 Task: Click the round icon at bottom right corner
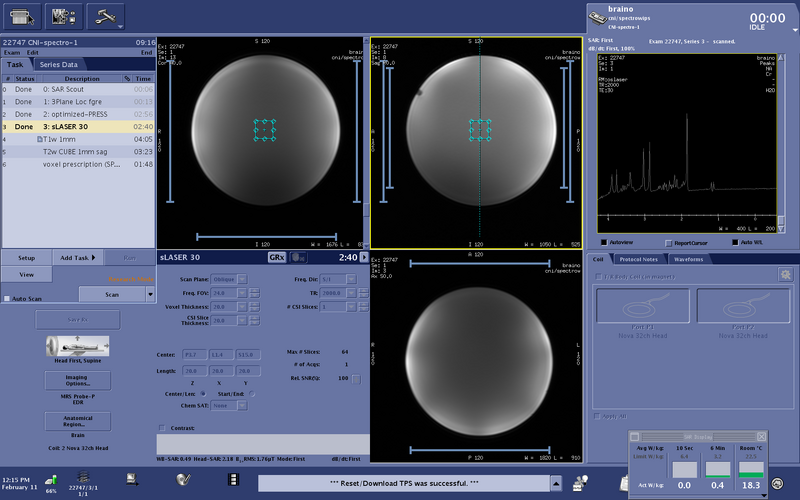click(x=777, y=483)
